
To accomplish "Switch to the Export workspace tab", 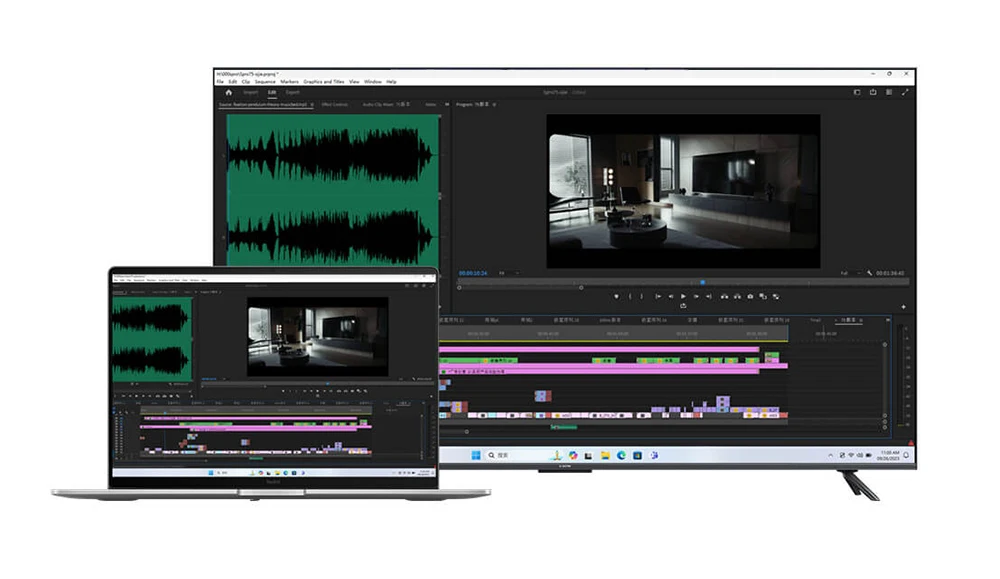I will point(292,92).
